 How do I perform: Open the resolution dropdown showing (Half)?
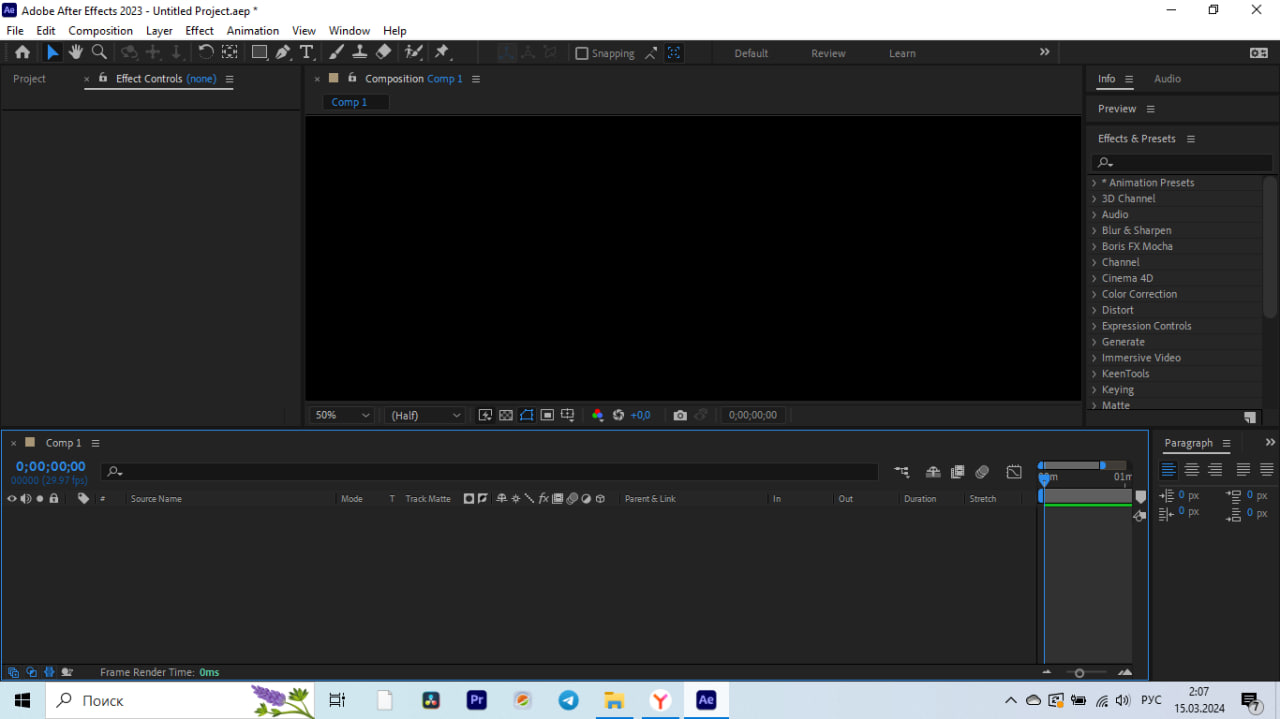(x=424, y=414)
